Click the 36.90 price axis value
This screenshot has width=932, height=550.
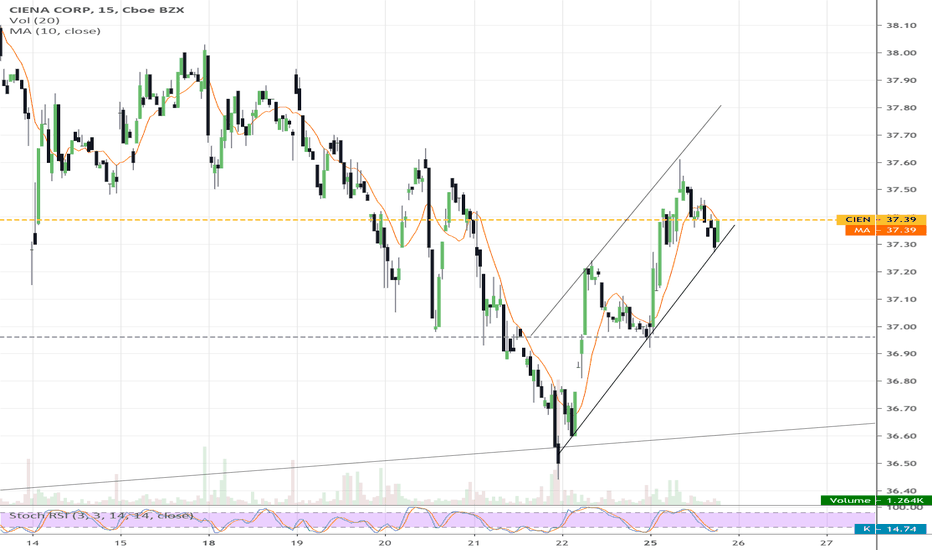[901, 354]
